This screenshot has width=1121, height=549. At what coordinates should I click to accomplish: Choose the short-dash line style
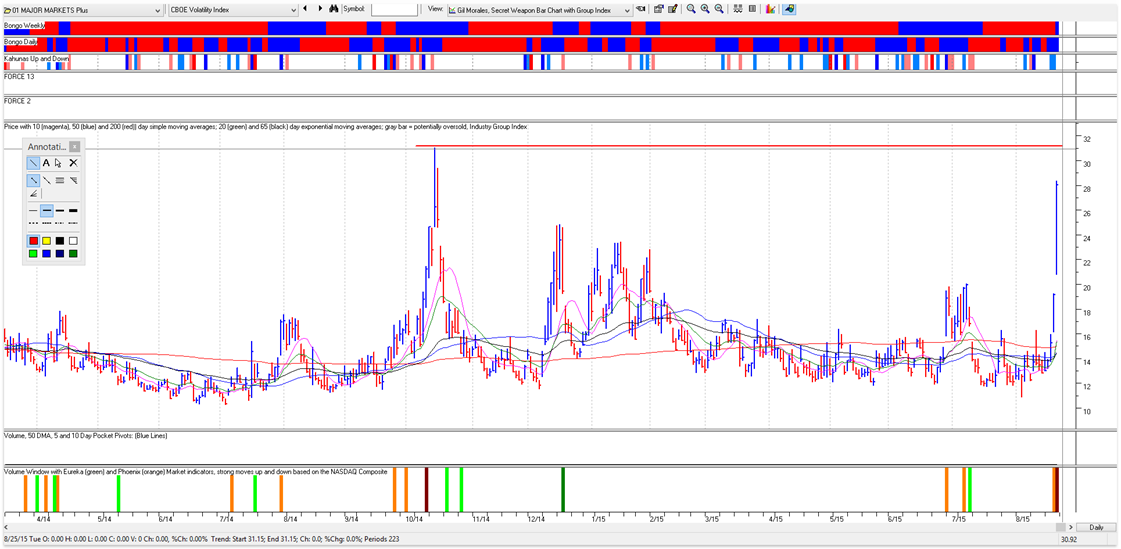pyautogui.click(x=46, y=223)
